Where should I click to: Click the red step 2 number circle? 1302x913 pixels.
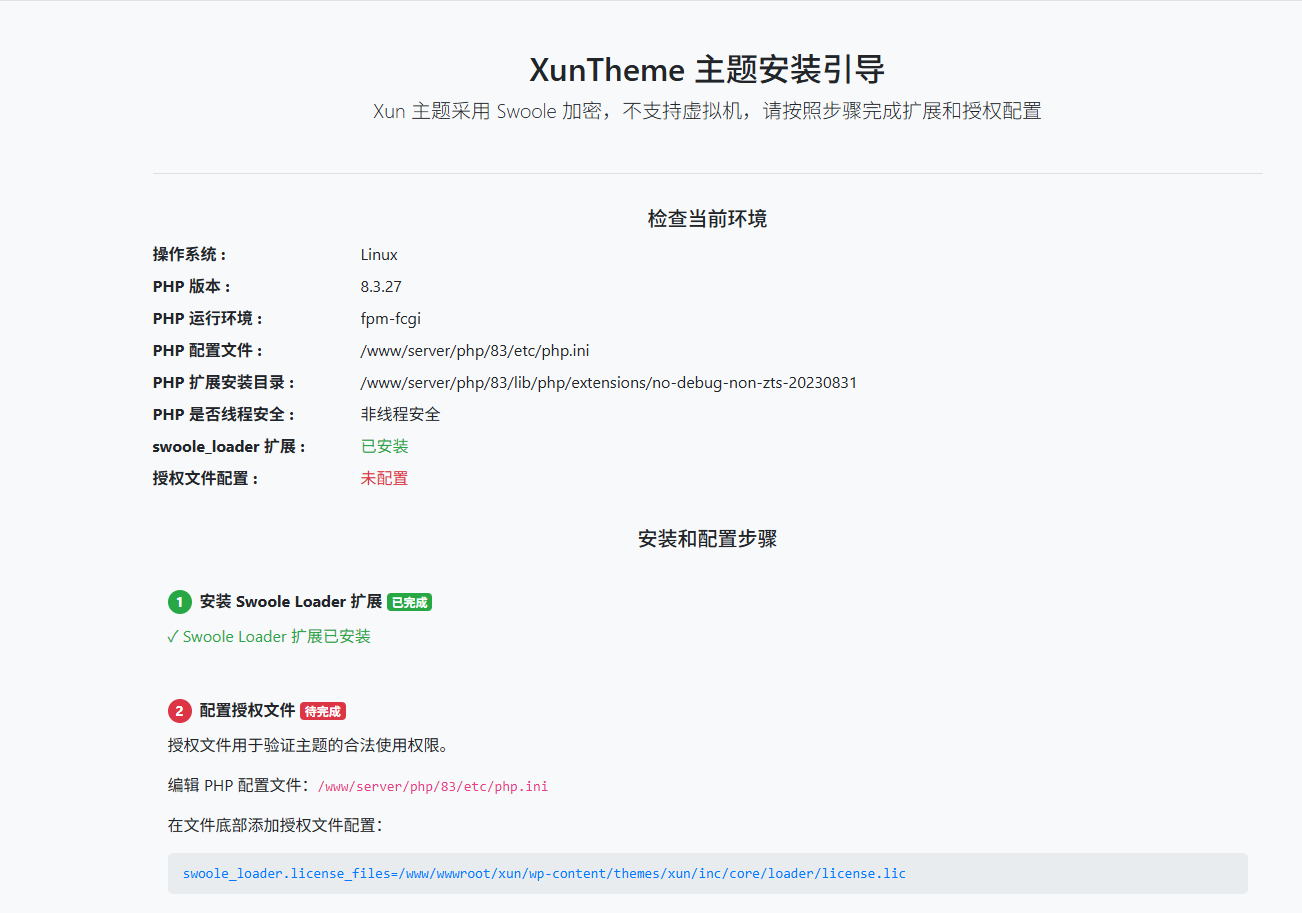(x=180, y=711)
